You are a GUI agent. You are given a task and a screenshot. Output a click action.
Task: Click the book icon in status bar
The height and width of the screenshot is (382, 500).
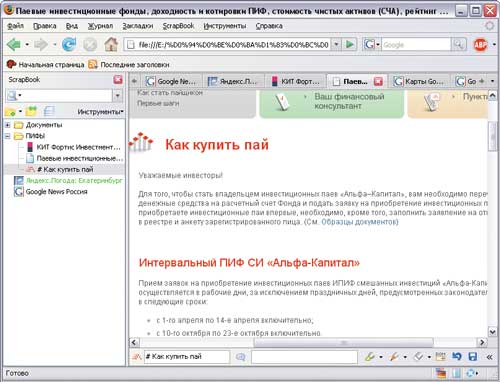point(457,373)
